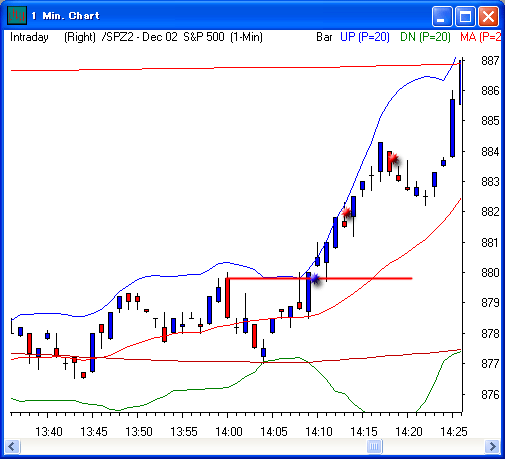Click the left scroll arrow of the horizontal scrollbar
Screen dimensions: 505x459
[12, 446]
